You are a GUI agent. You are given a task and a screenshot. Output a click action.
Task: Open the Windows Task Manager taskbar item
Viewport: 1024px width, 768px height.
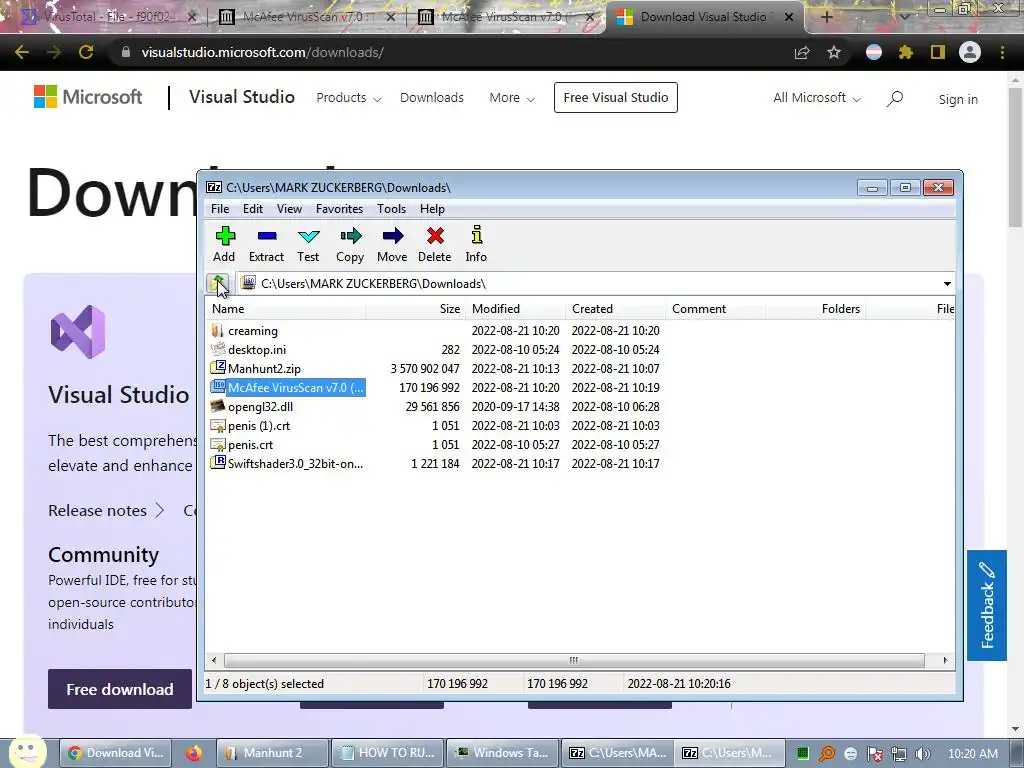[502, 753]
